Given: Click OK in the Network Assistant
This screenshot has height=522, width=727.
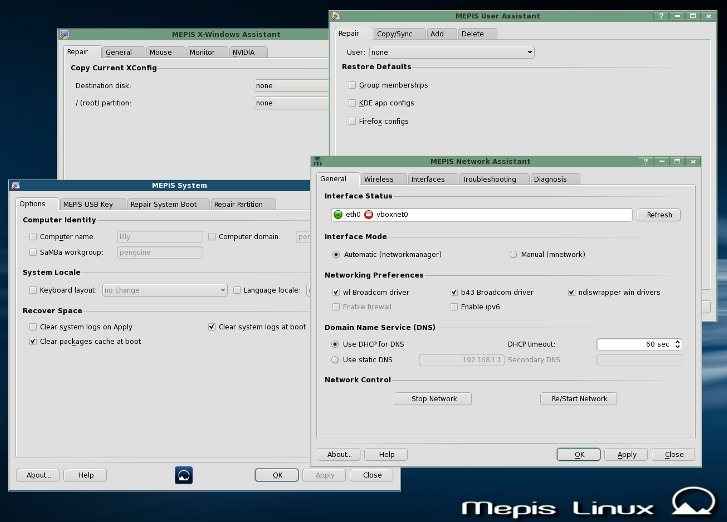Looking at the screenshot, I should coord(579,455).
